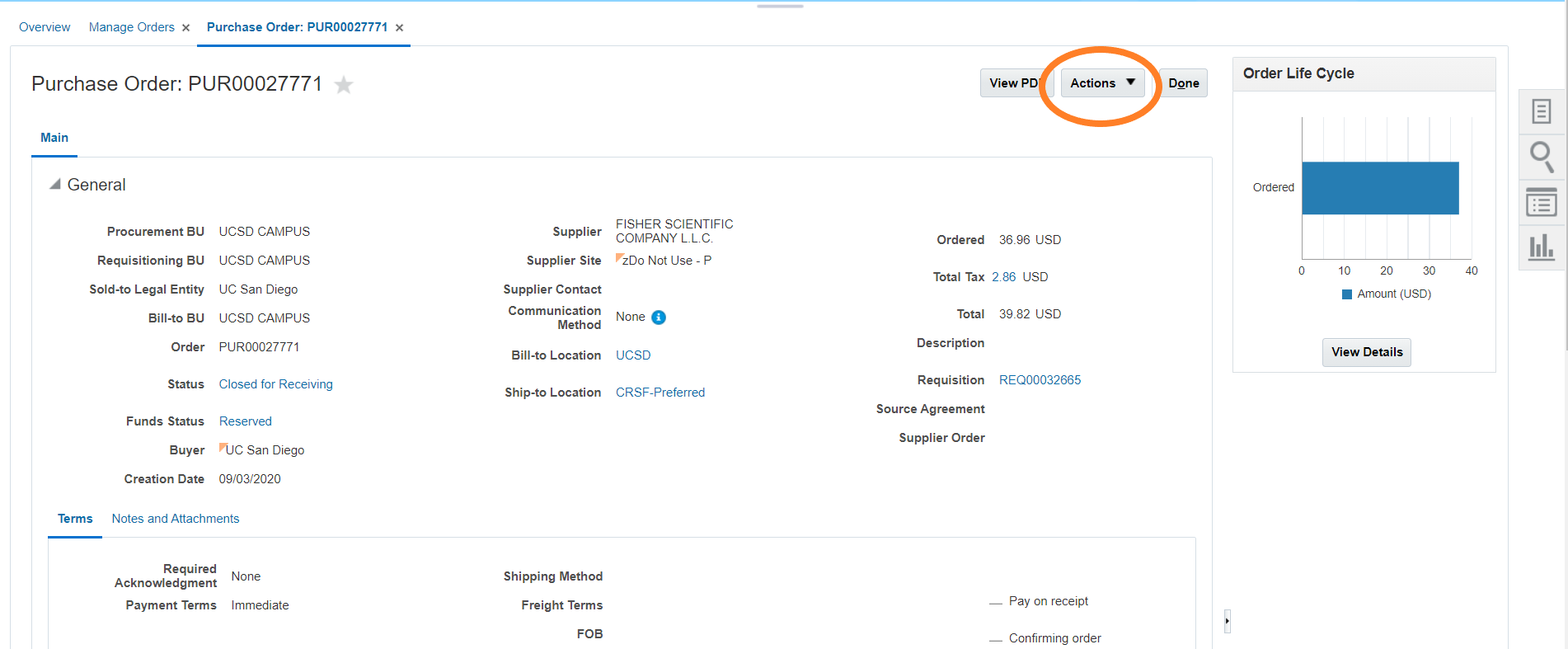Click the Communication Method info icon

coord(659,317)
